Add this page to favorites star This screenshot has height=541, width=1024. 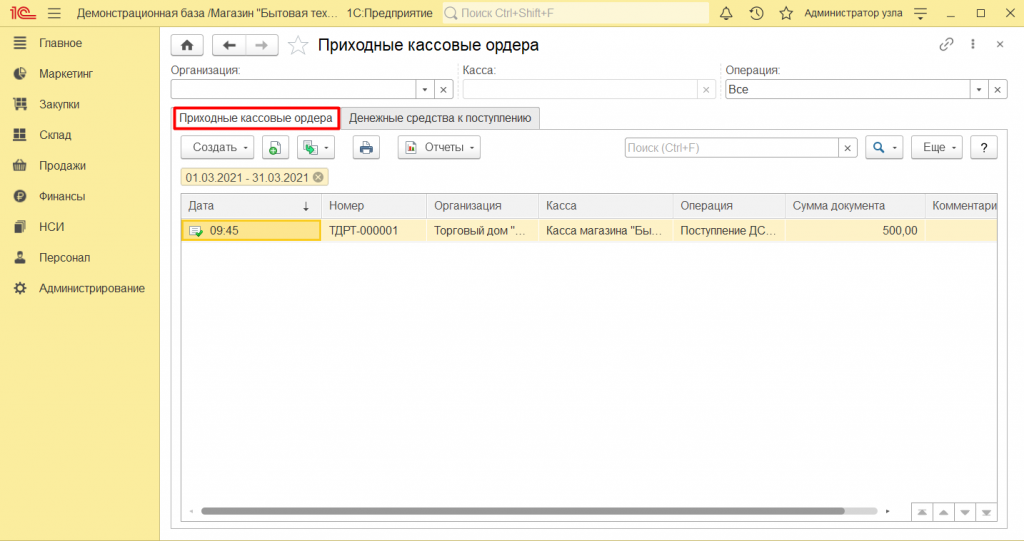[x=297, y=45]
